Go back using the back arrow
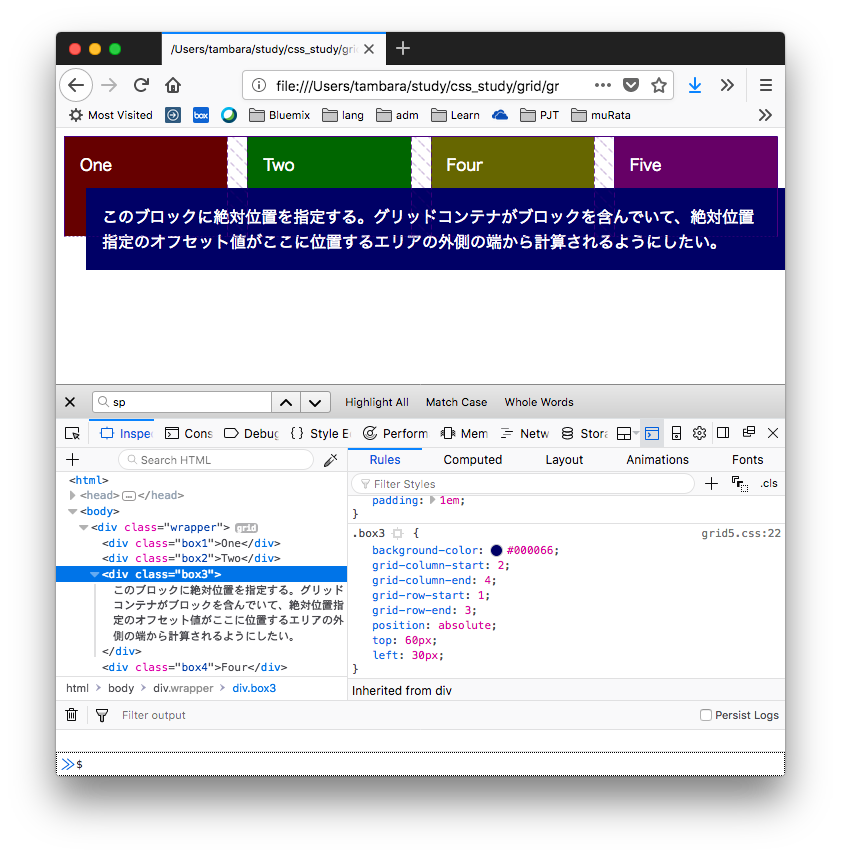The height and width of the screenshot is (856, 841). point(76,85)
